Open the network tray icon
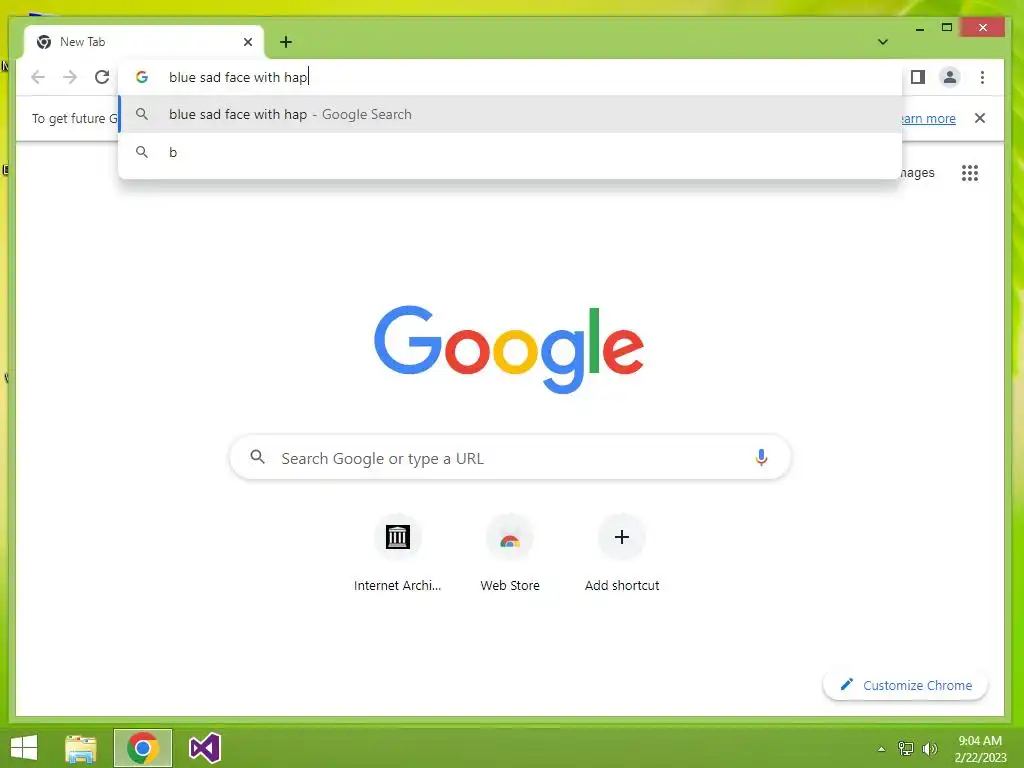Image resolution: width=1024 pixels, height=768 pixels. click(x=906, y=748)
